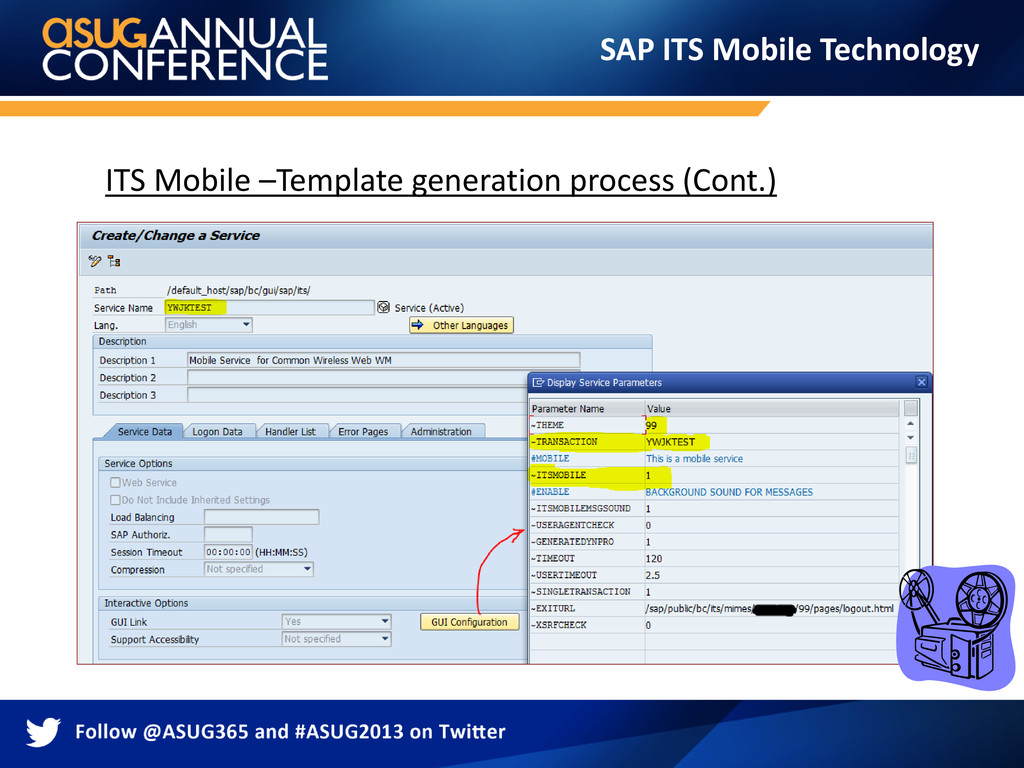Select the ~TIMEOUT value 120
This screenshot has height=768, width=1024.
(x=772, y=558)
